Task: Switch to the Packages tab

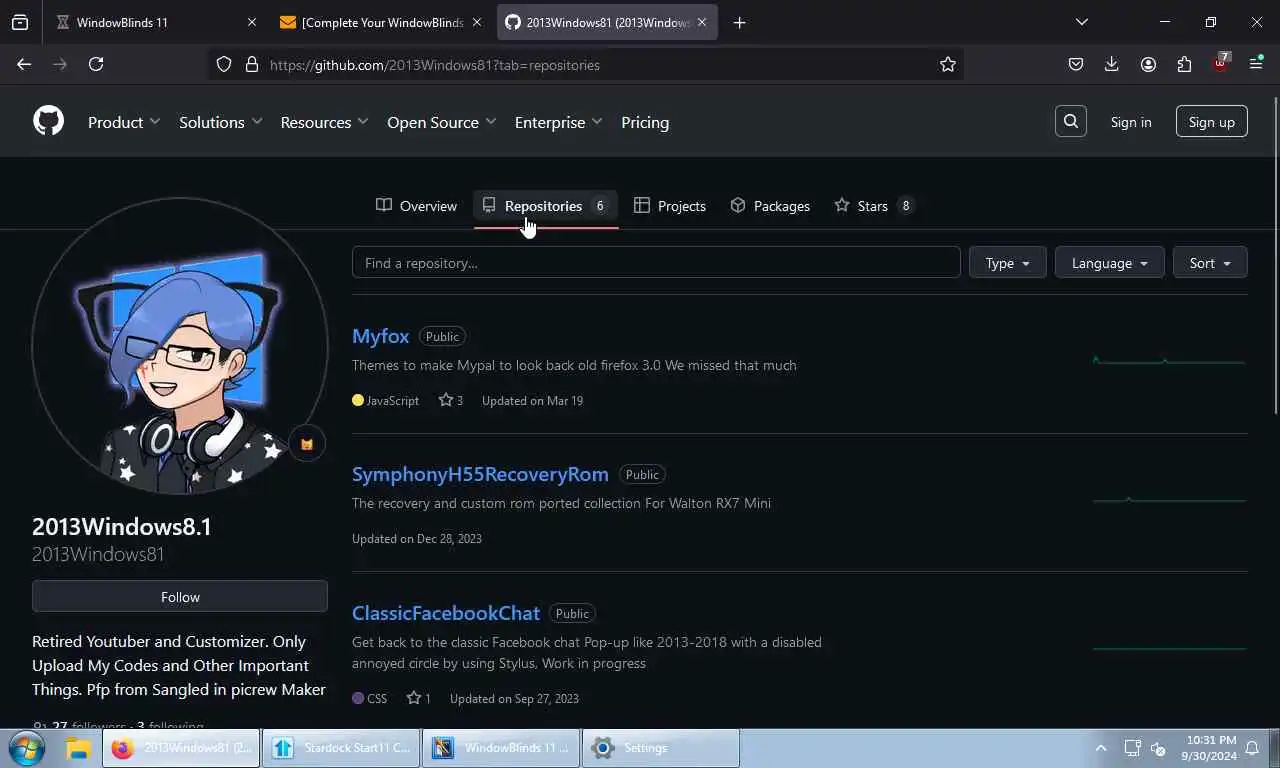Action: tap(770, 206)
